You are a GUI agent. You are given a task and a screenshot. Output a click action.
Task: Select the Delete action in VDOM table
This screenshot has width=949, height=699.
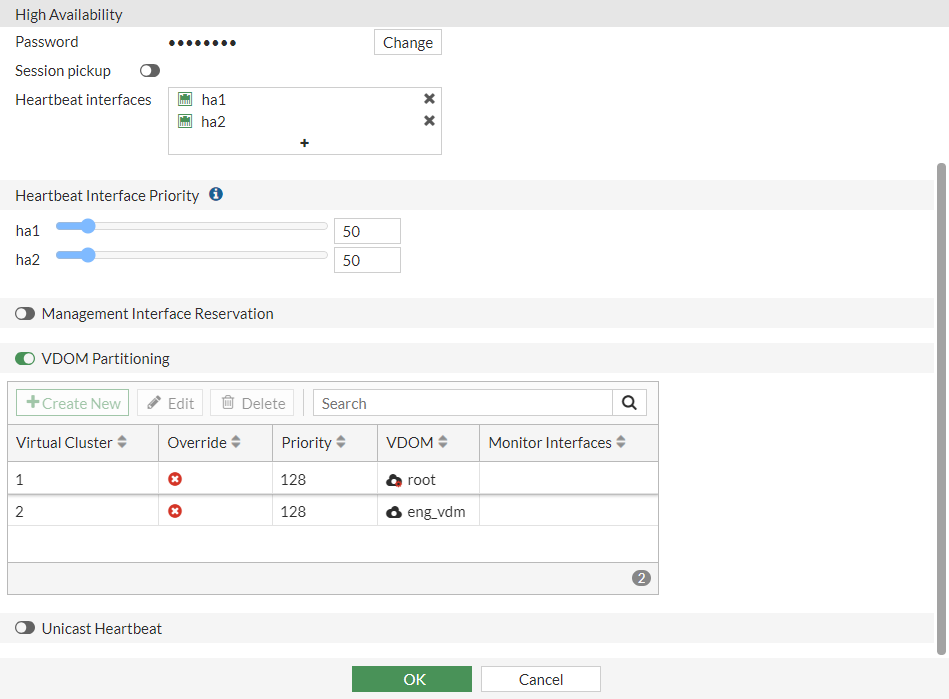pos(251,402)
